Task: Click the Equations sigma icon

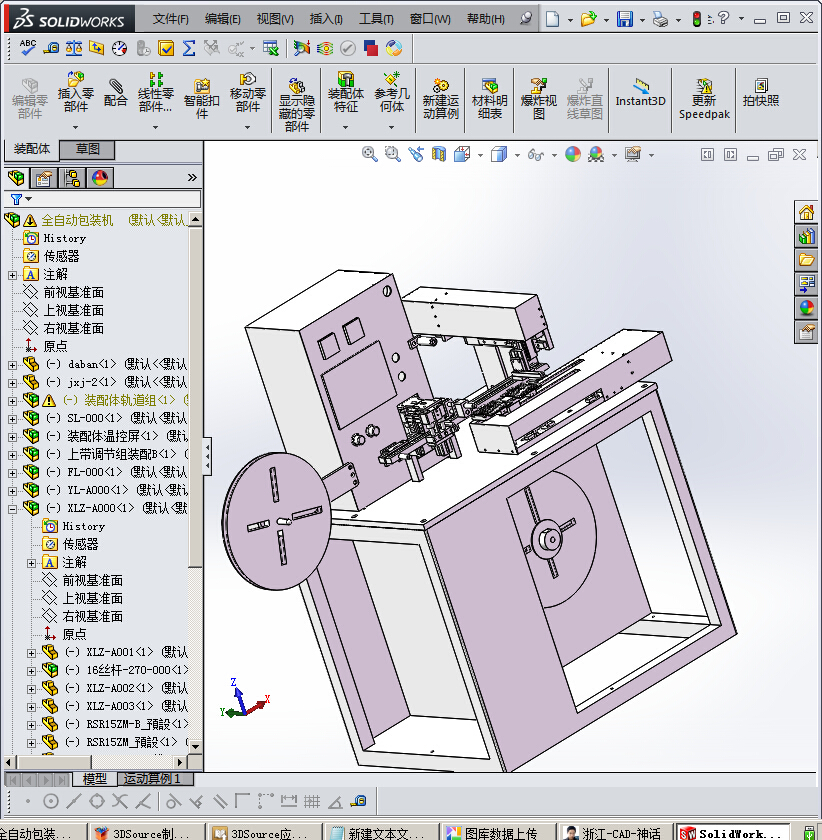Action: coord(189,48)
